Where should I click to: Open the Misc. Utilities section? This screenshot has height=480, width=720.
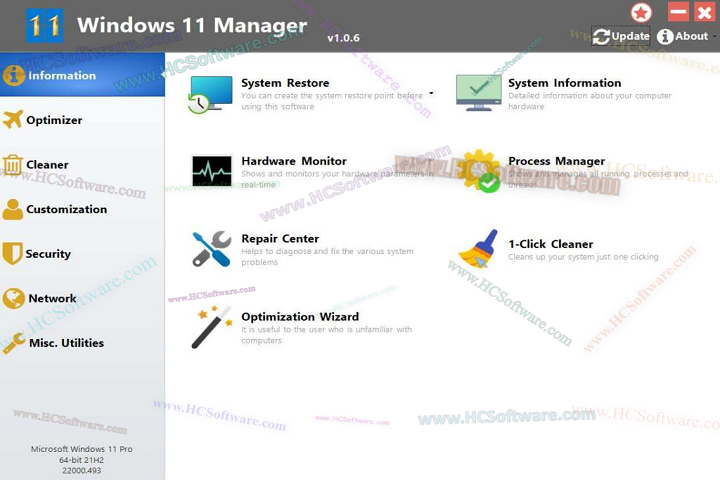[67, 343]
